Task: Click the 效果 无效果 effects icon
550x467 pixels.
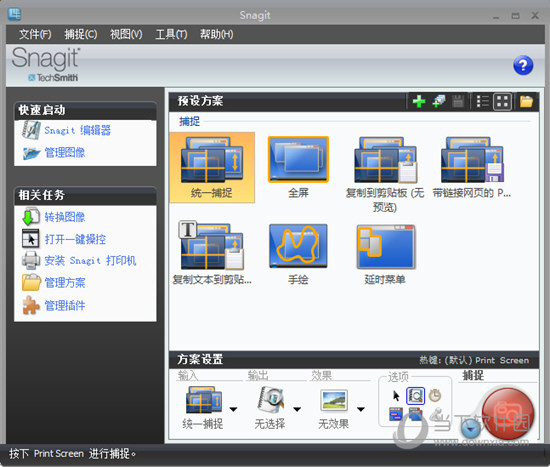Action: [334, 400]
